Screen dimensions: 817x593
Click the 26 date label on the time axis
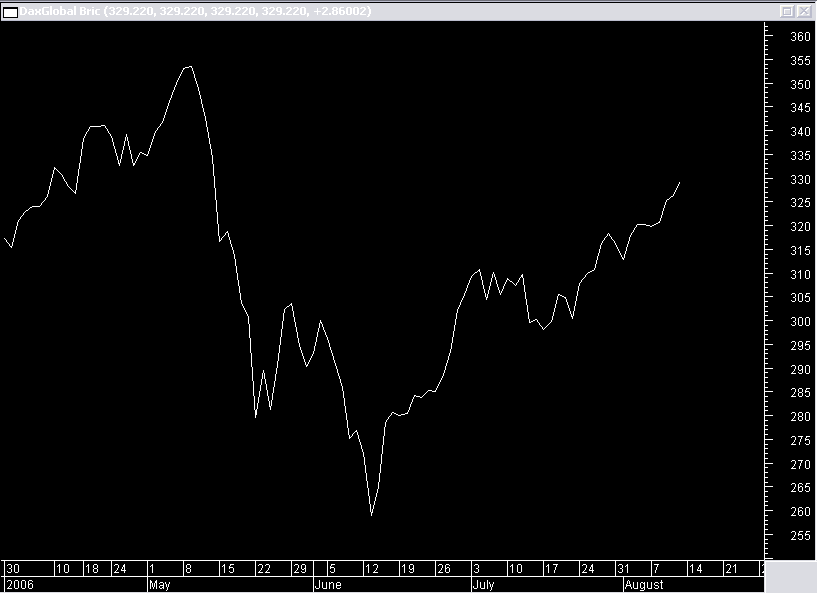click(443, 569)
